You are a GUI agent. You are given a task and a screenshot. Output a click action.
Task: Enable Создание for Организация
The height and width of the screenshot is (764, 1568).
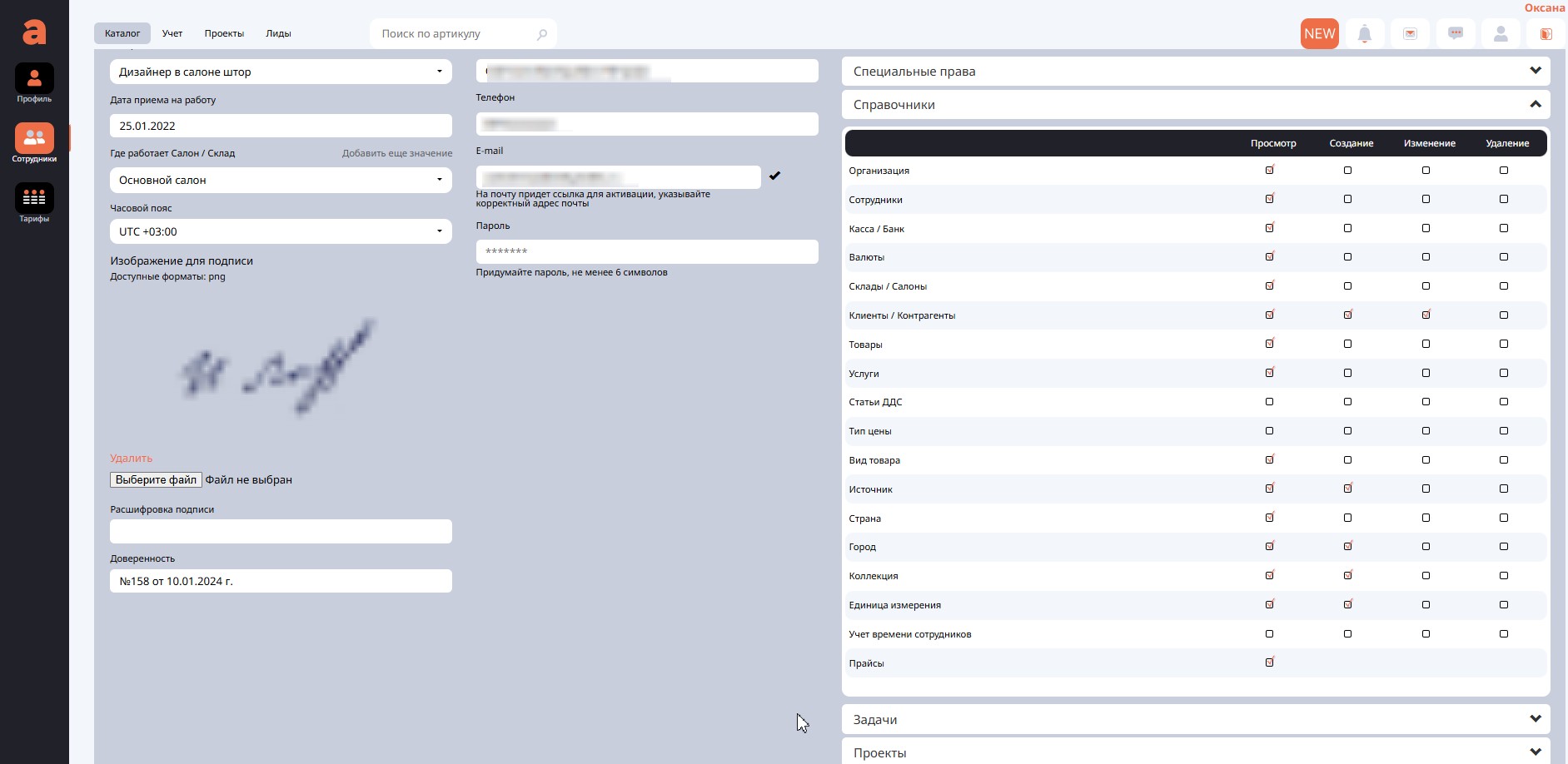coord(1347,171)
